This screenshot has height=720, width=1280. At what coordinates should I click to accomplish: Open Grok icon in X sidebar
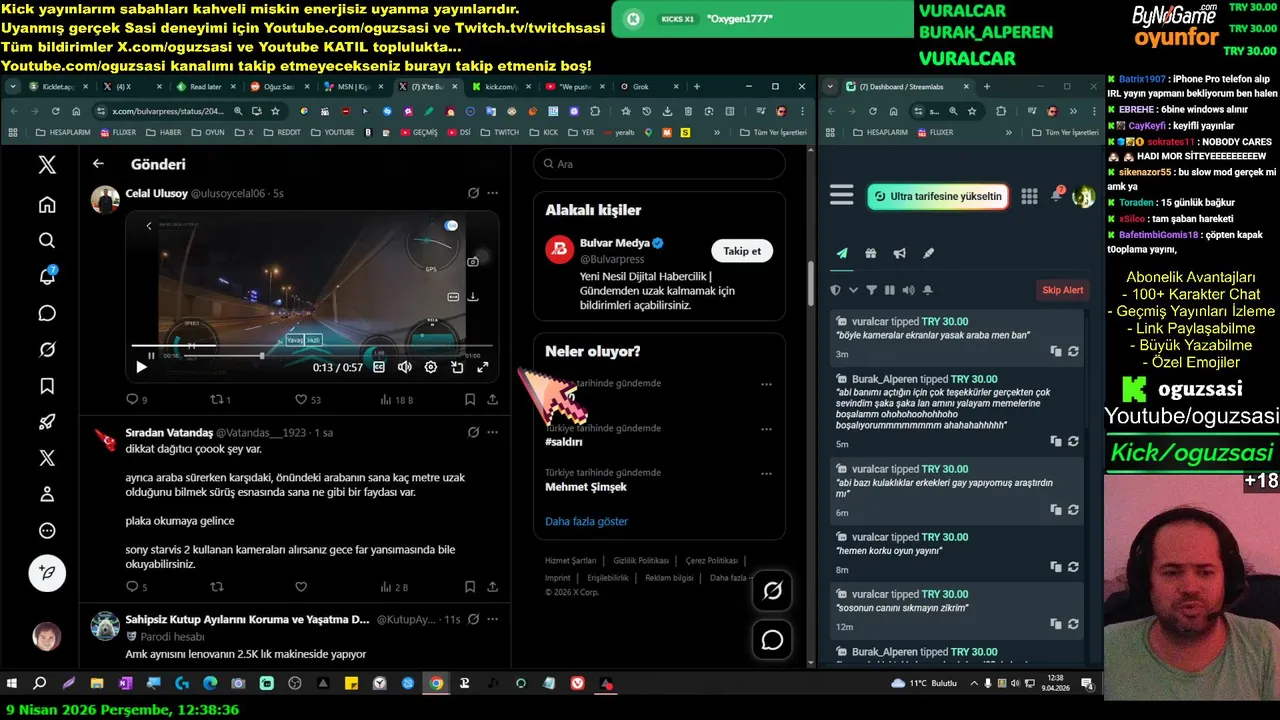[47, 350]
